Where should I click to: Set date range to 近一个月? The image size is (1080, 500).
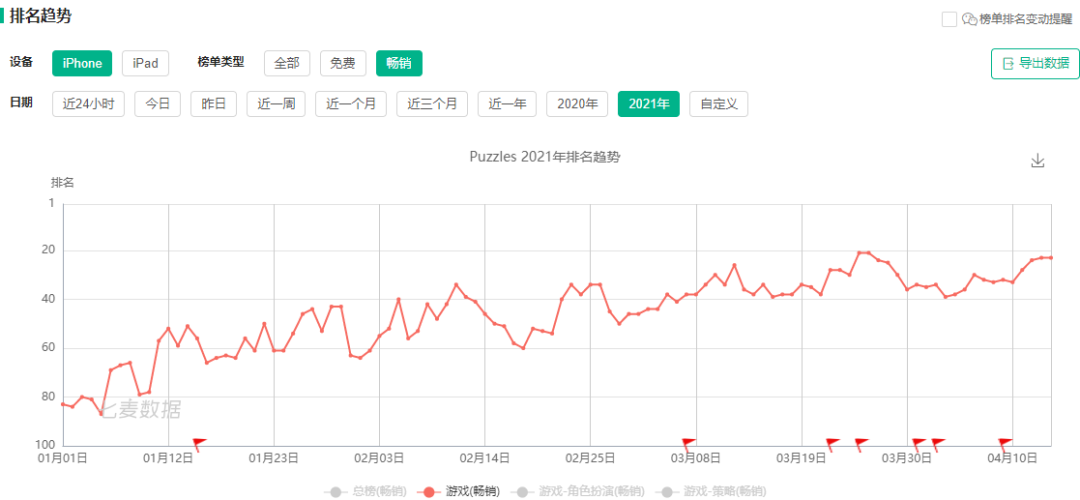(351, 104)
